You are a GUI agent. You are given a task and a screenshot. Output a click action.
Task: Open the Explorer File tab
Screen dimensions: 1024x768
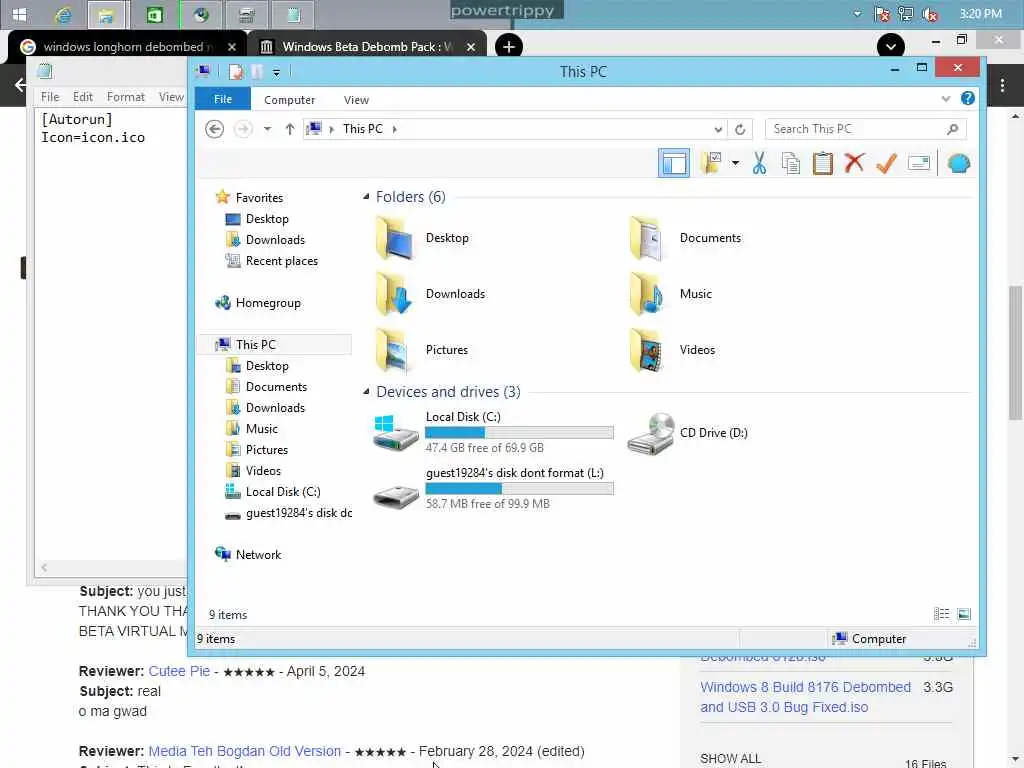[223, 99]
